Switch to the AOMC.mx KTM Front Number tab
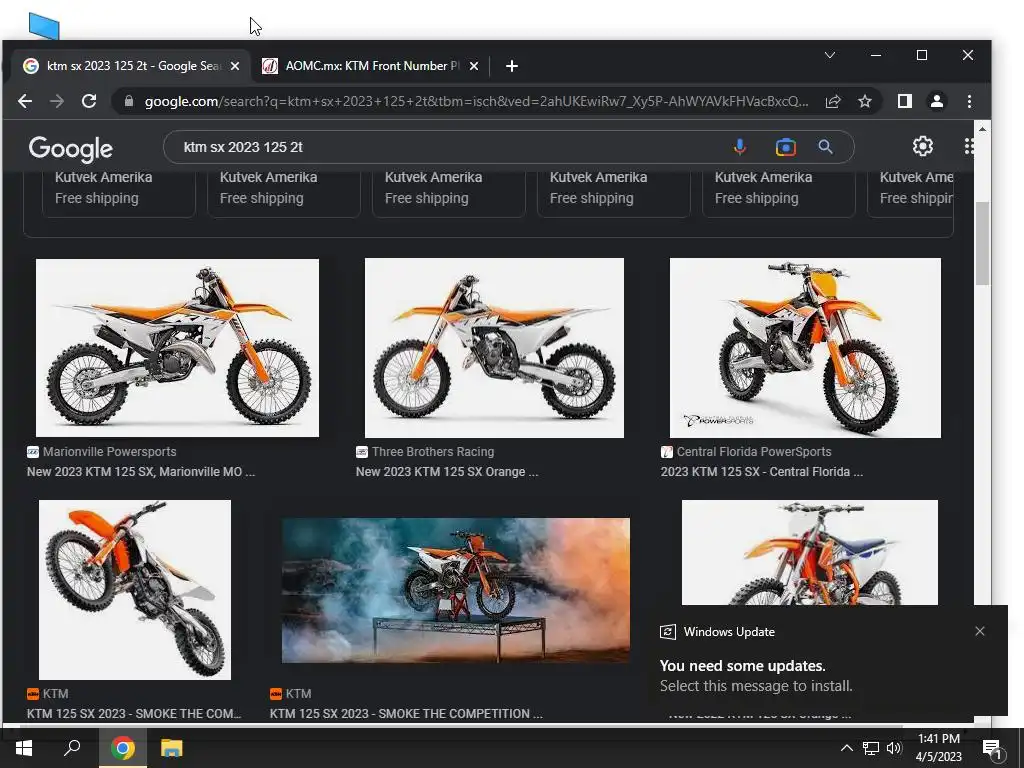Viewport: 1024px width, 768px height. 370,66
